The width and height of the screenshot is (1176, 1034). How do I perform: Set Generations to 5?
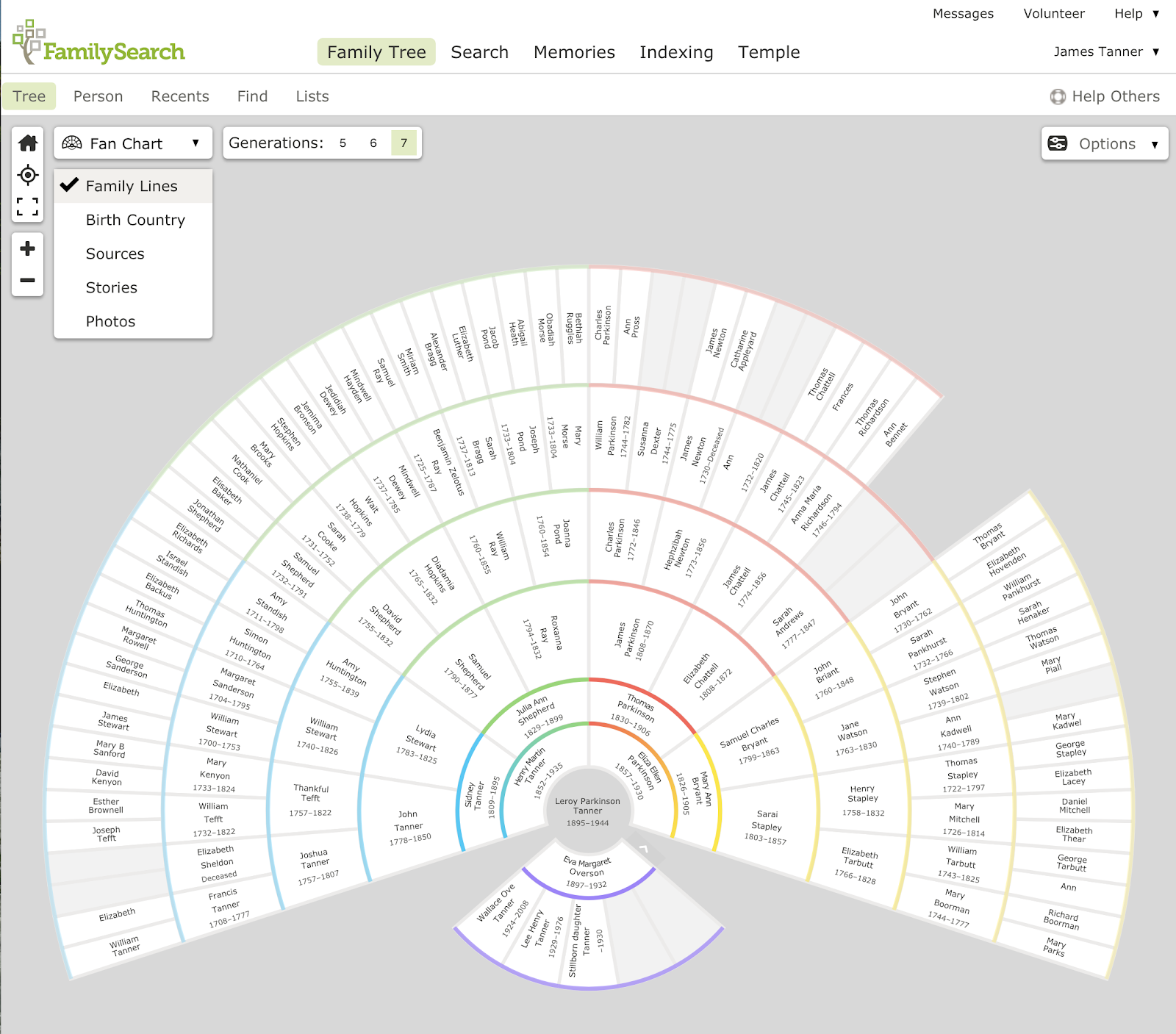pyautogui.click(x=342, y=143)
